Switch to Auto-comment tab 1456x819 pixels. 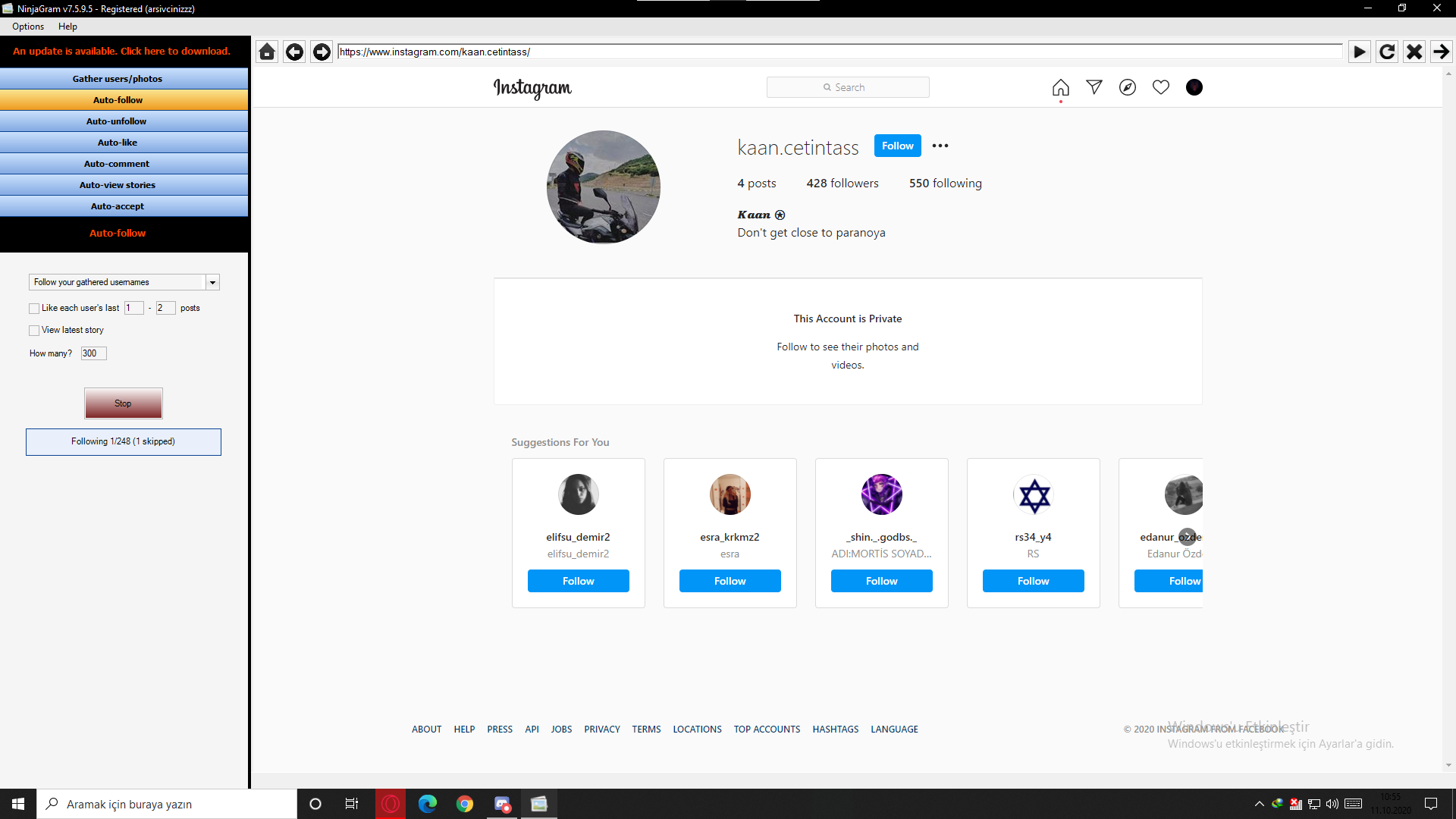click(124, 164)
